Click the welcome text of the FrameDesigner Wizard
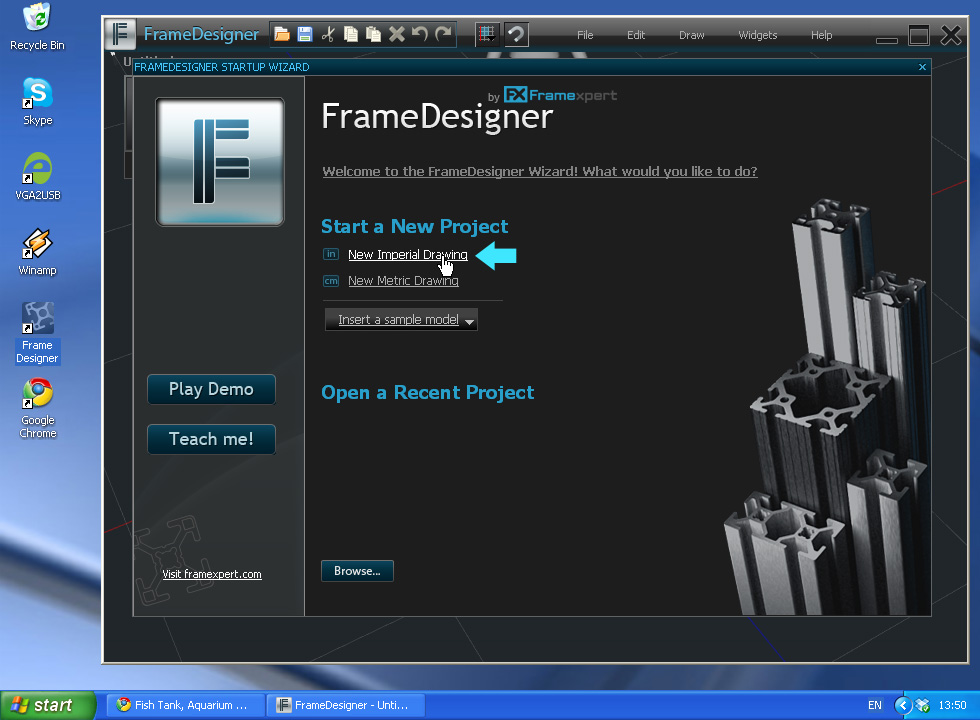980x720 pixels. pyautogui.click(x=540, y=171)
